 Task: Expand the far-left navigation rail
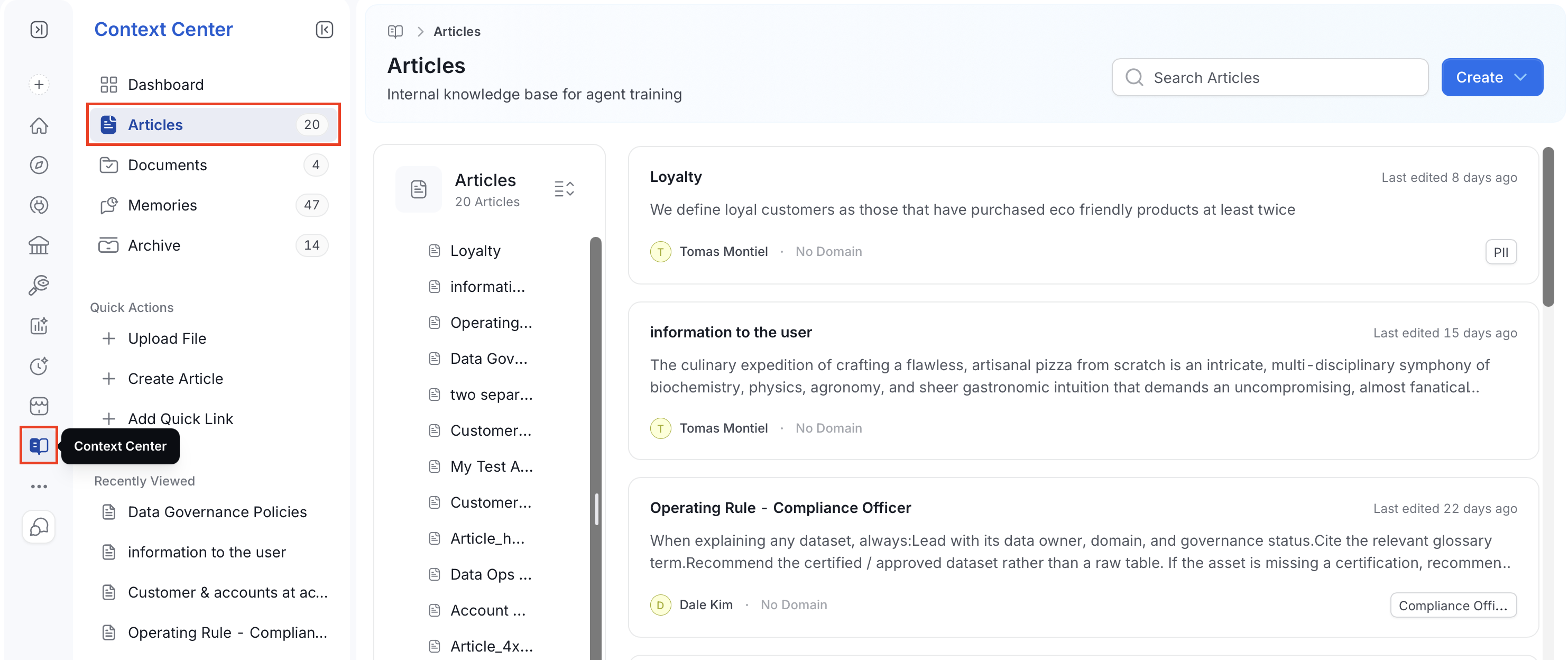(39, 29)
